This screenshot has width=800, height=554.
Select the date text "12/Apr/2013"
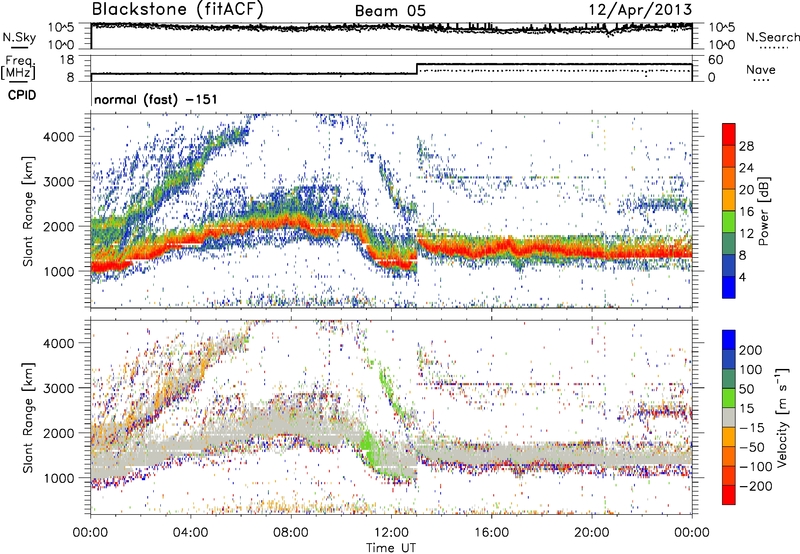(x=641, y=10)
